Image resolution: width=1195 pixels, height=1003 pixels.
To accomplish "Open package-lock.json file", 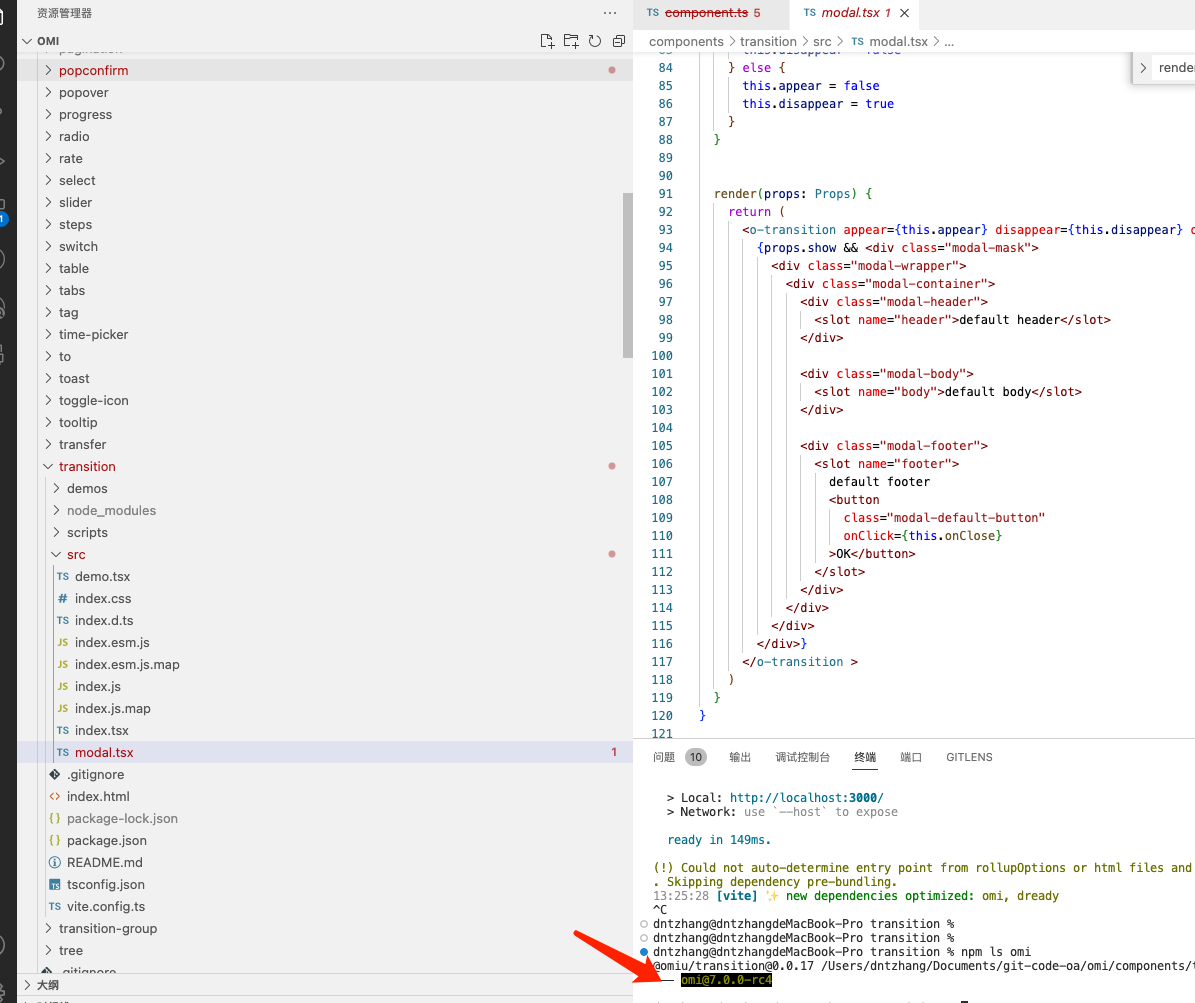I will pyautogui.click(x=122, y=819).
